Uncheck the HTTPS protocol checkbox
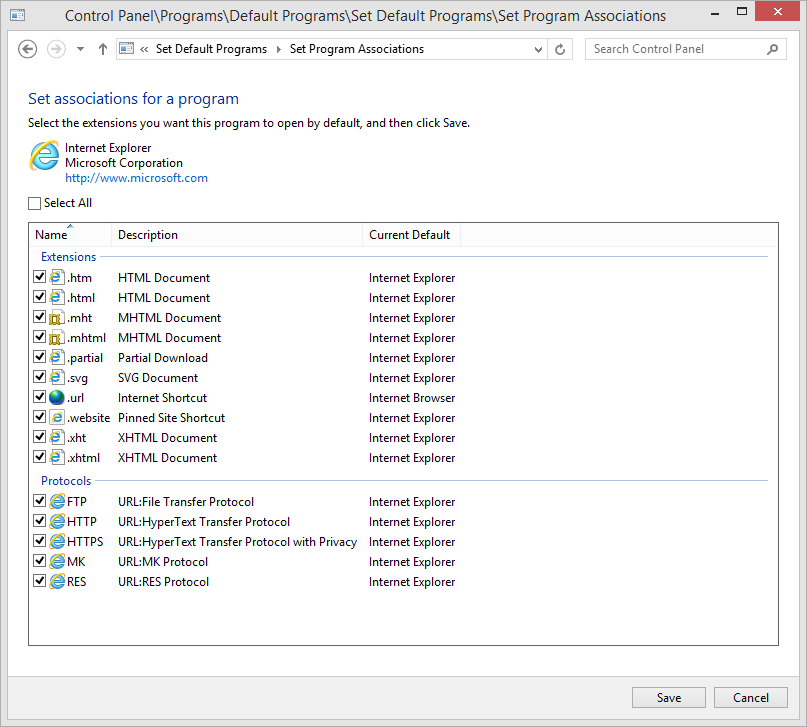 click(x=40, y=540)
